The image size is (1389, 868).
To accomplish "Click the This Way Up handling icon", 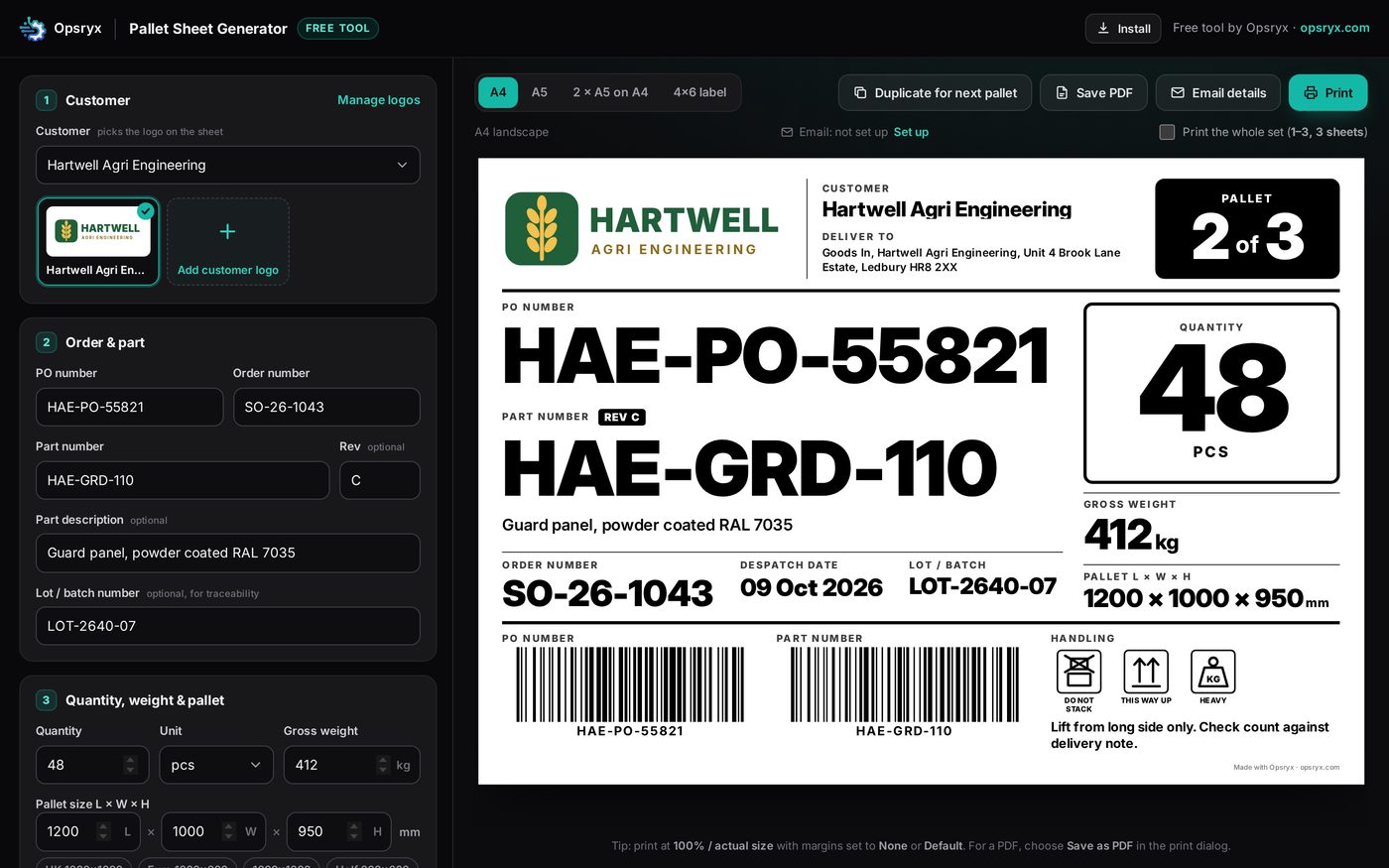I will click(1146, 673).
